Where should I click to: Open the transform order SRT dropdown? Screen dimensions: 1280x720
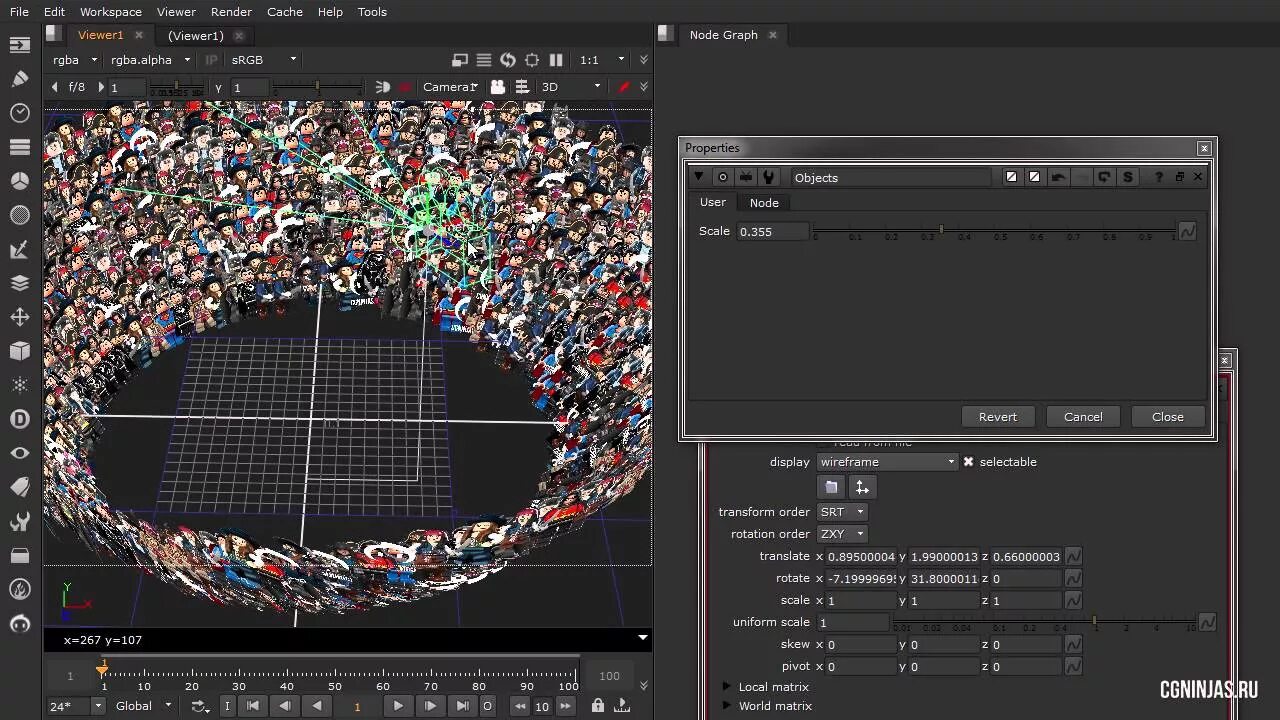(x=842, y=512)
